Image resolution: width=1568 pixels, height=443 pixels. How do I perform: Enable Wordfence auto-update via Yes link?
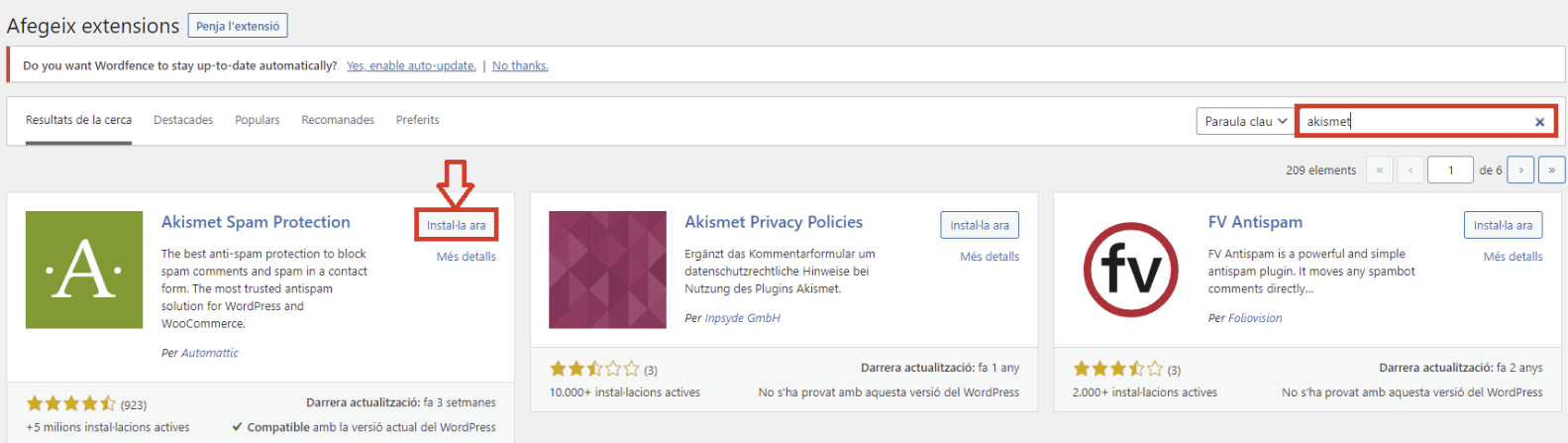click(x=411, y=65)
